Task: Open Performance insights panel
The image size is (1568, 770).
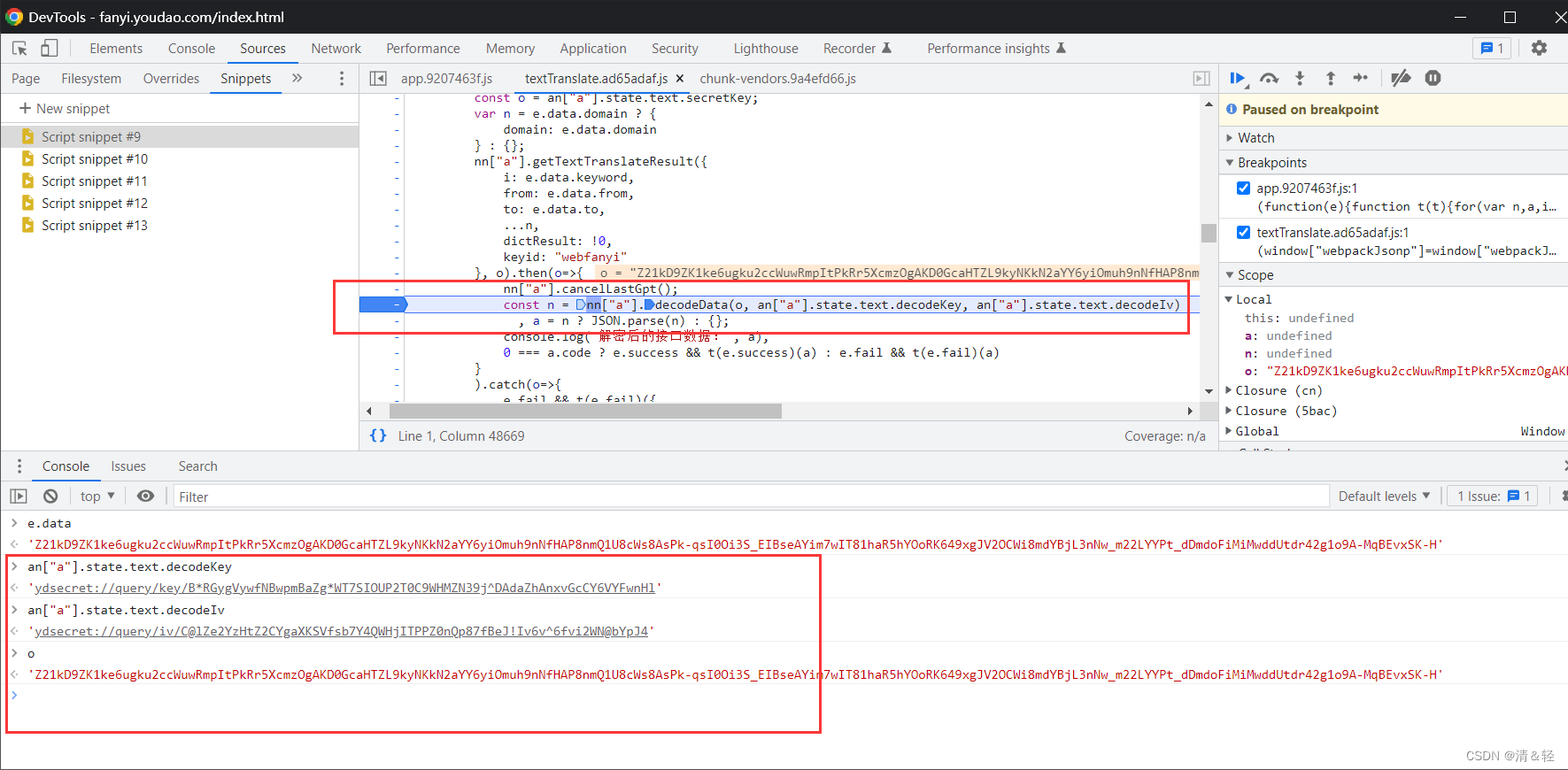Action: pos(996,49)
